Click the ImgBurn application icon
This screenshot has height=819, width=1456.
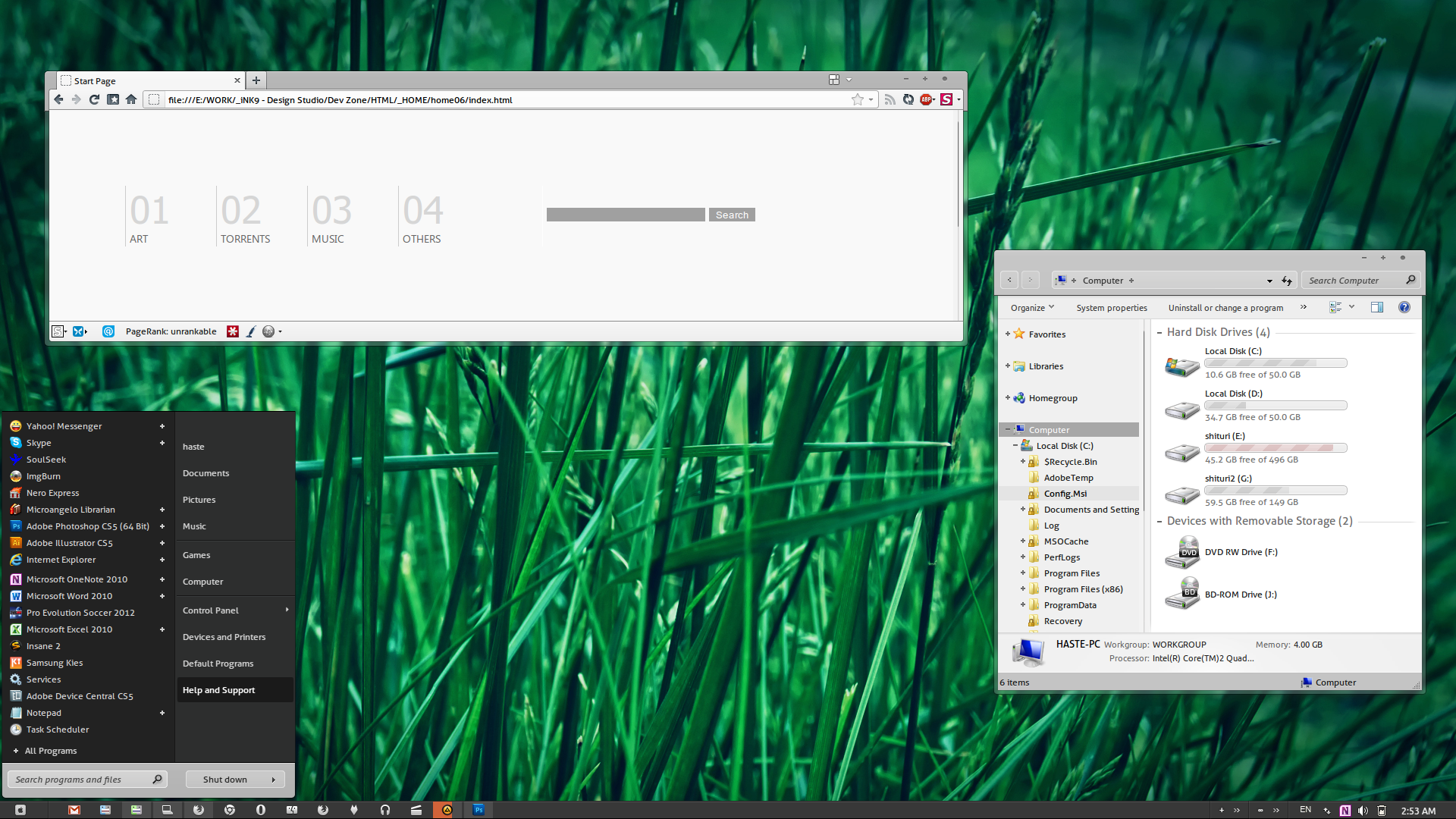[x=15, y=476]
